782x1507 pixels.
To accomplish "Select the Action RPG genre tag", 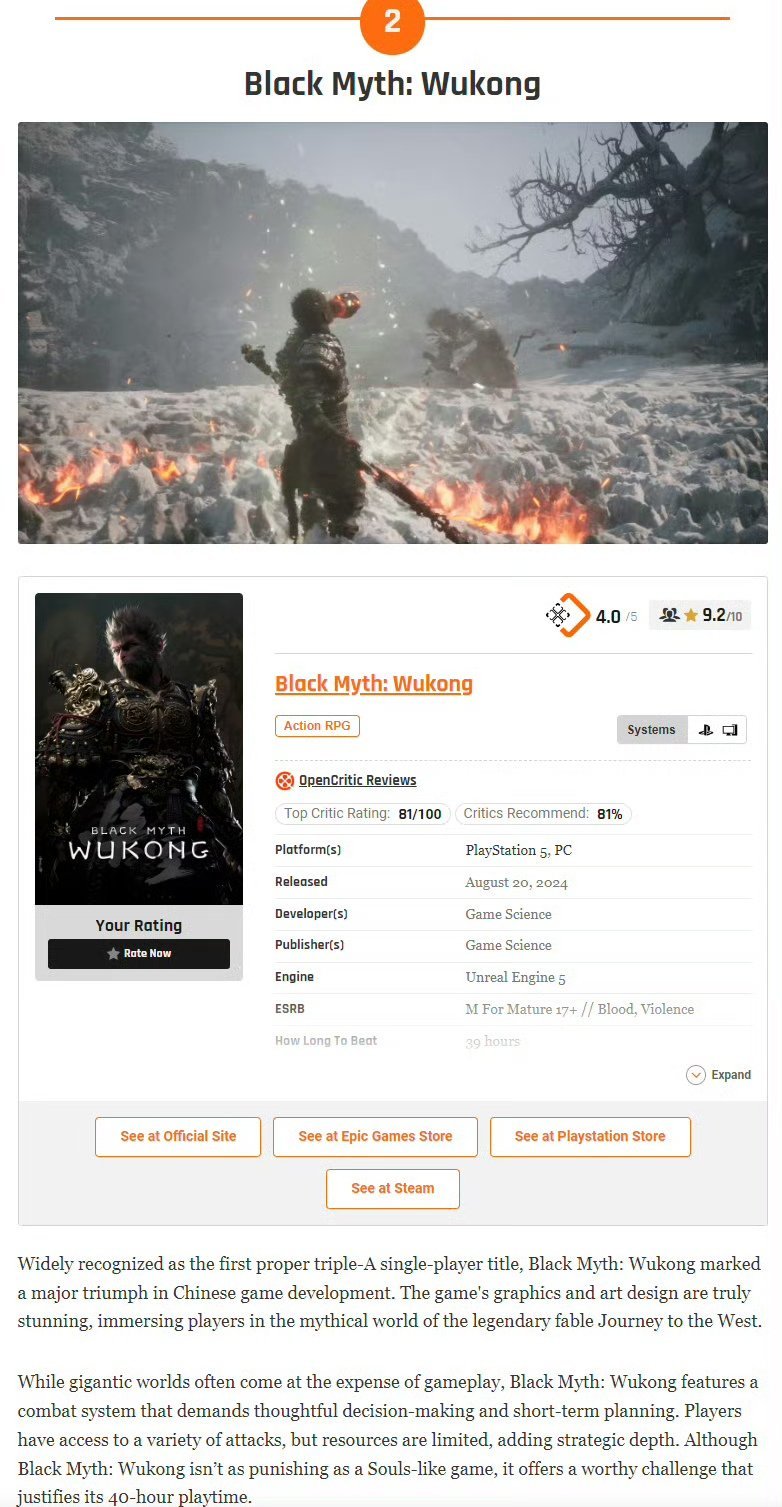I will tap(317, 726).
